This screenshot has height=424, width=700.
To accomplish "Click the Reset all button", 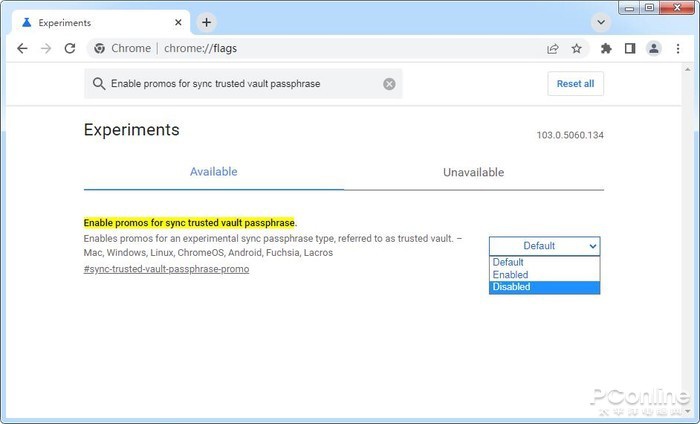I will [575, 84].
